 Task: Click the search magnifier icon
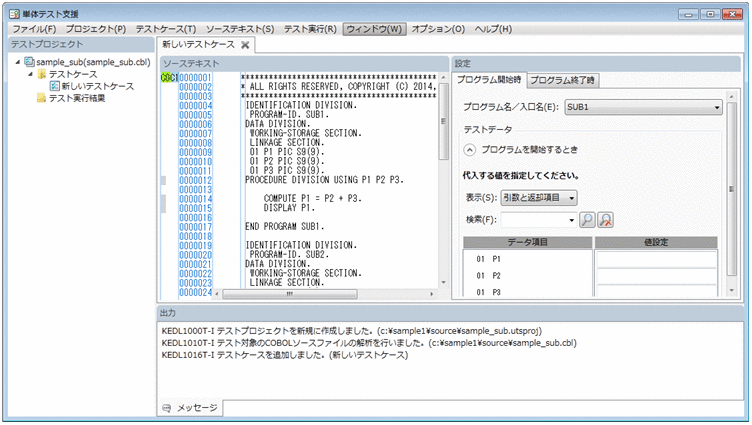(x=587, y=220)
